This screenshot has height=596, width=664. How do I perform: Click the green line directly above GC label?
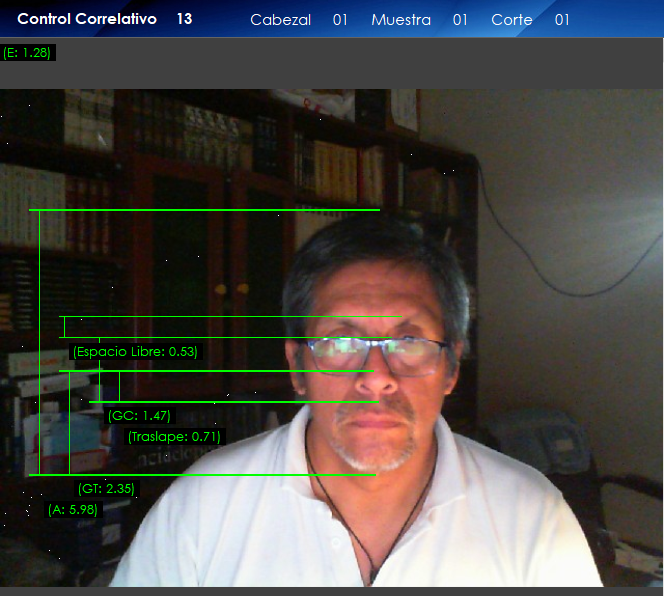[x=233, y=402]
